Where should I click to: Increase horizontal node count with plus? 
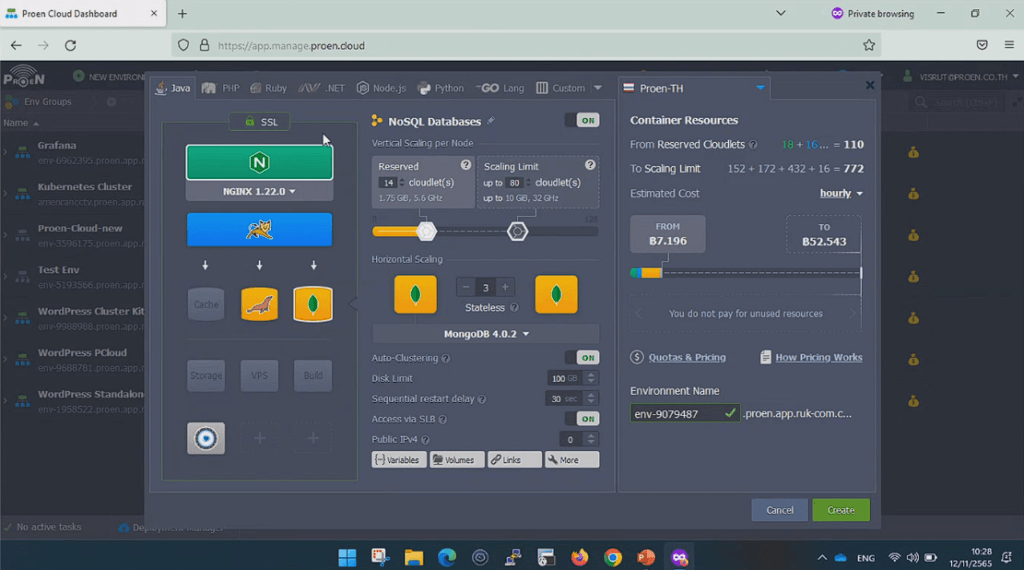pyautogui.click(x=505, y=287)
